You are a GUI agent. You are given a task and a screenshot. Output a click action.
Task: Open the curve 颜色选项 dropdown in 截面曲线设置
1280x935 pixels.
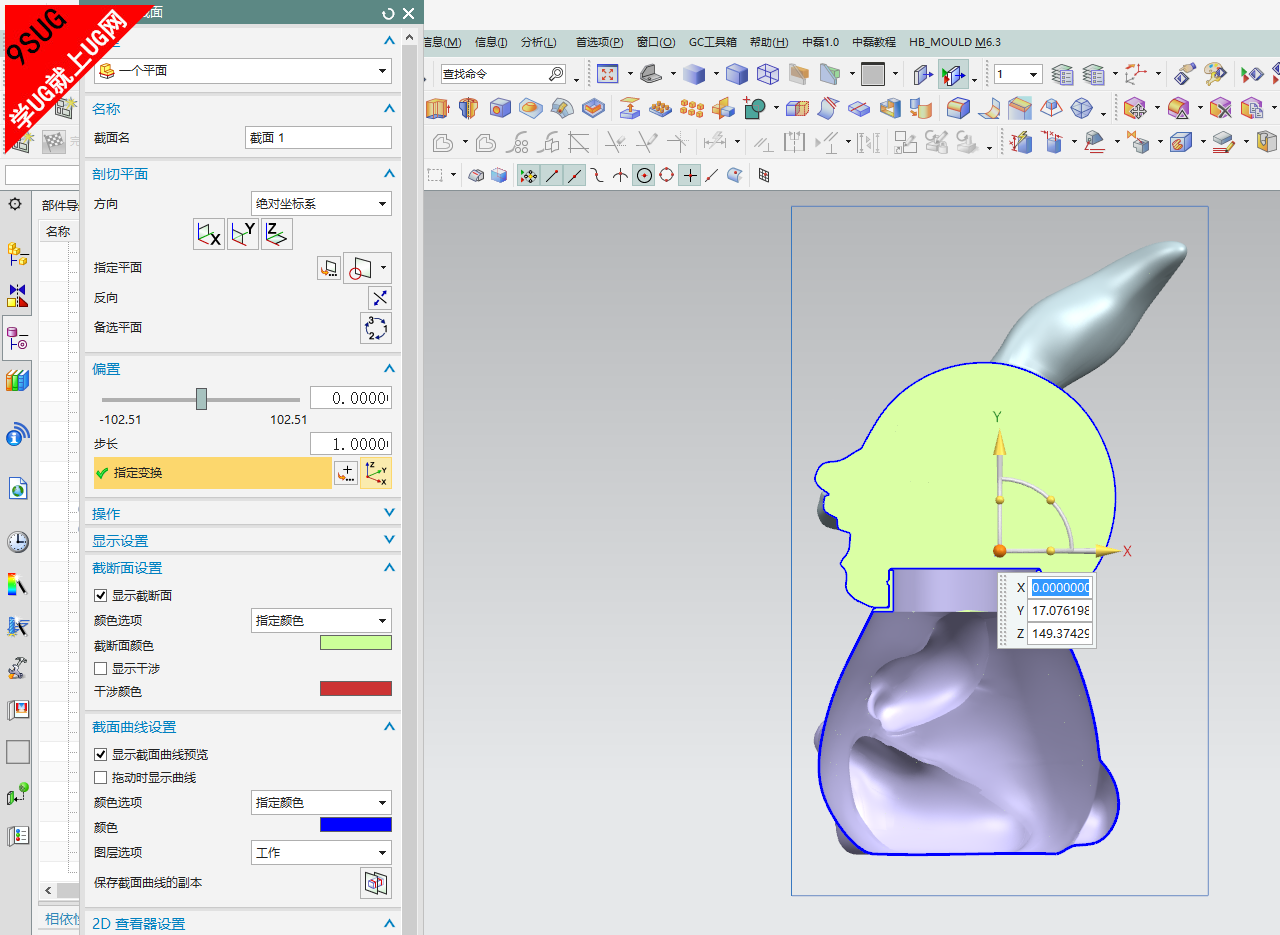click(321, 803)
